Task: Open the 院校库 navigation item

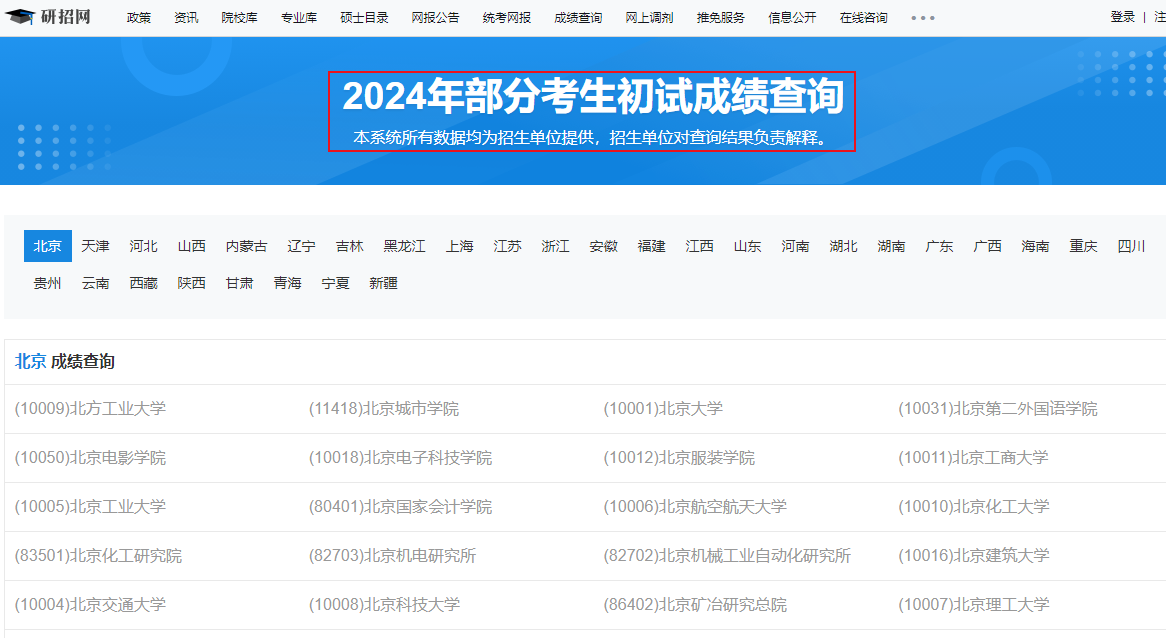Action: click(239, 18)
